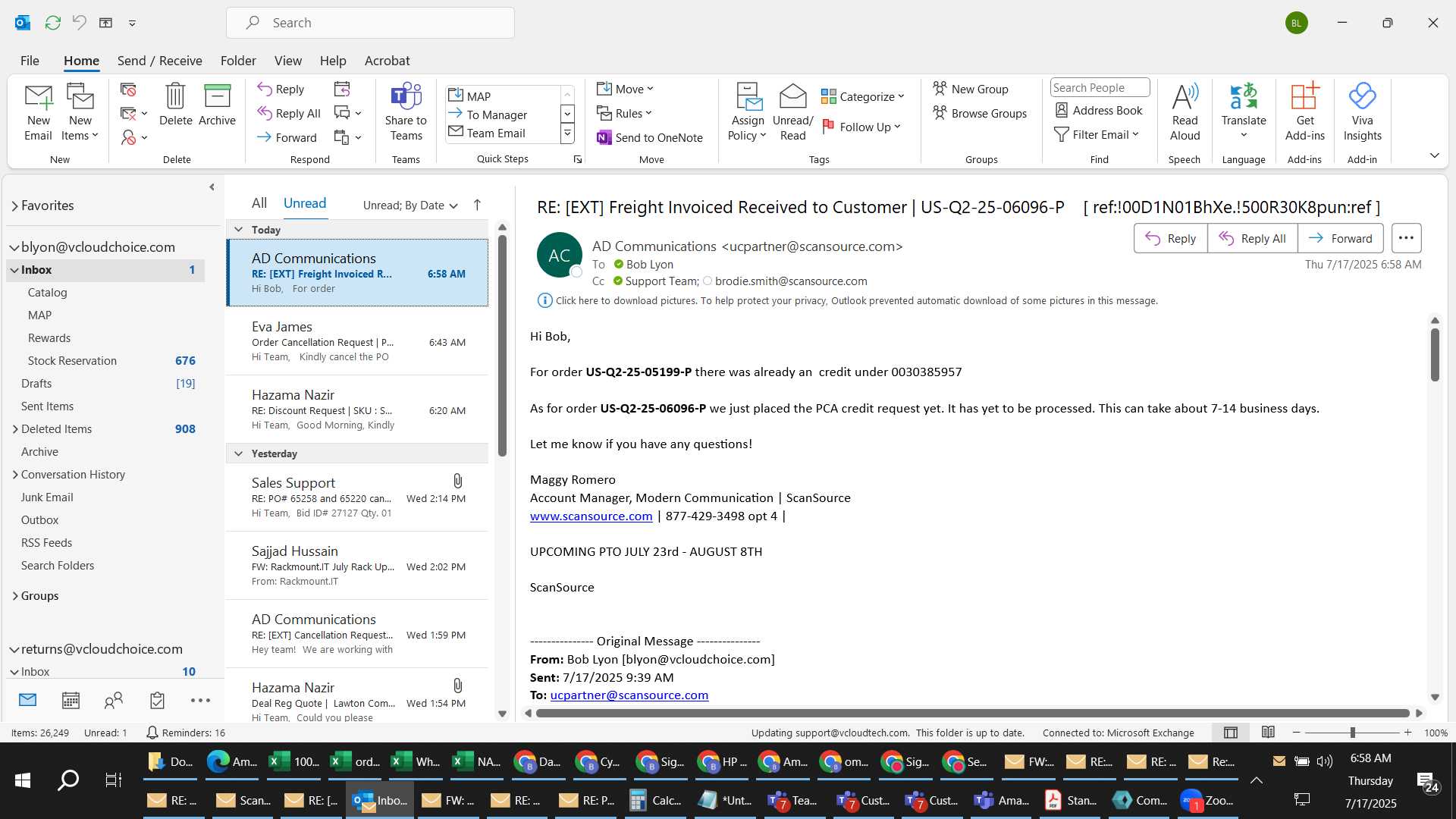1456x819 pixels.
Task: Click zoom in plus button
Action: (x=1407, y=733)
